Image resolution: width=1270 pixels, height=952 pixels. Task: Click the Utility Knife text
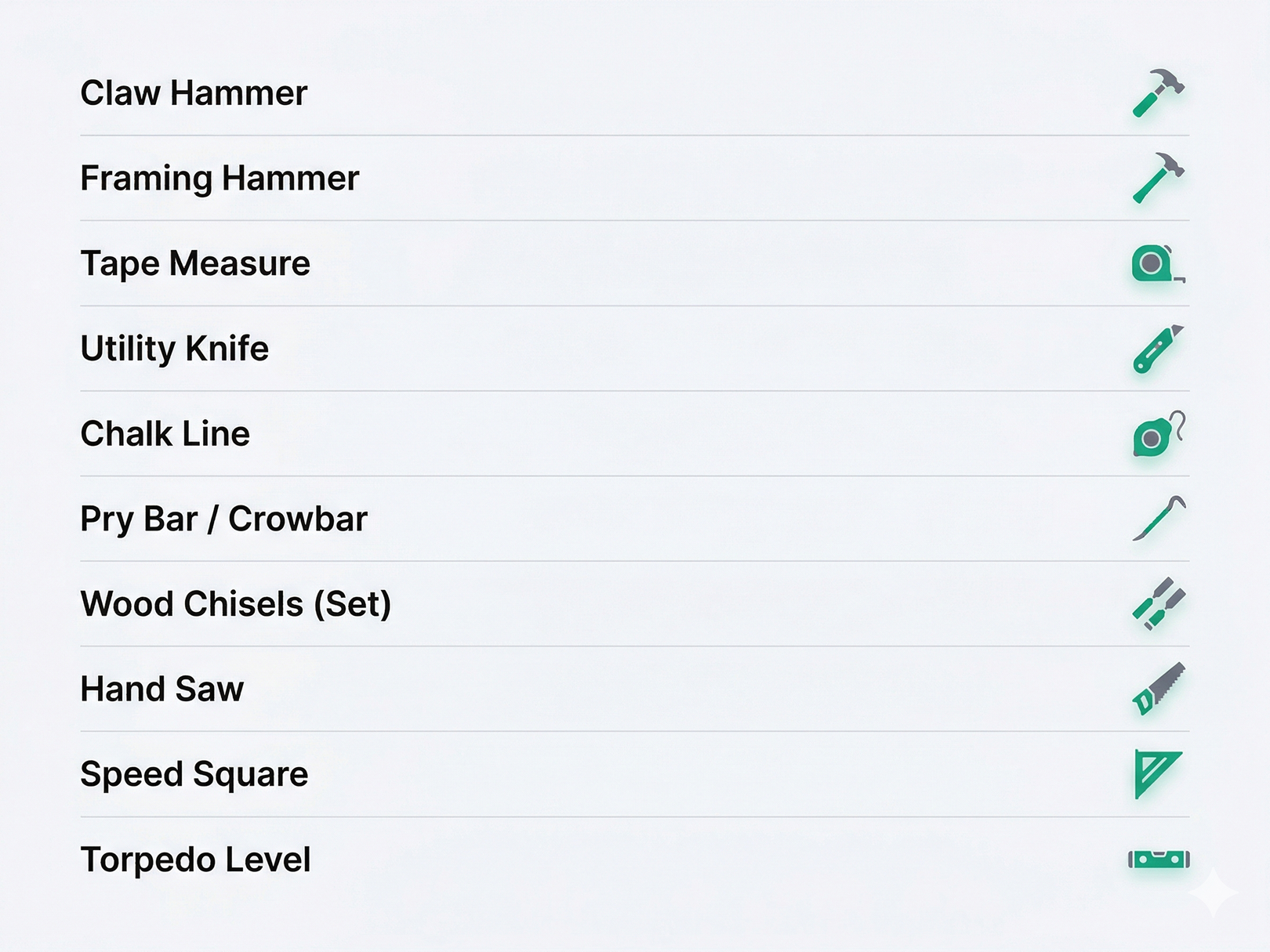[x=175, y=349]
